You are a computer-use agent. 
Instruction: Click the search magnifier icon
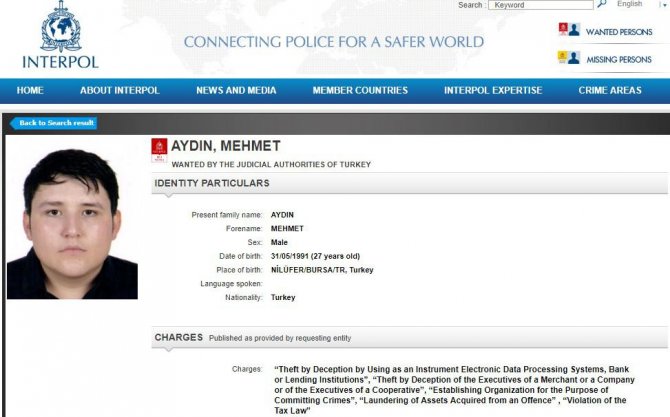click(601, 5)
